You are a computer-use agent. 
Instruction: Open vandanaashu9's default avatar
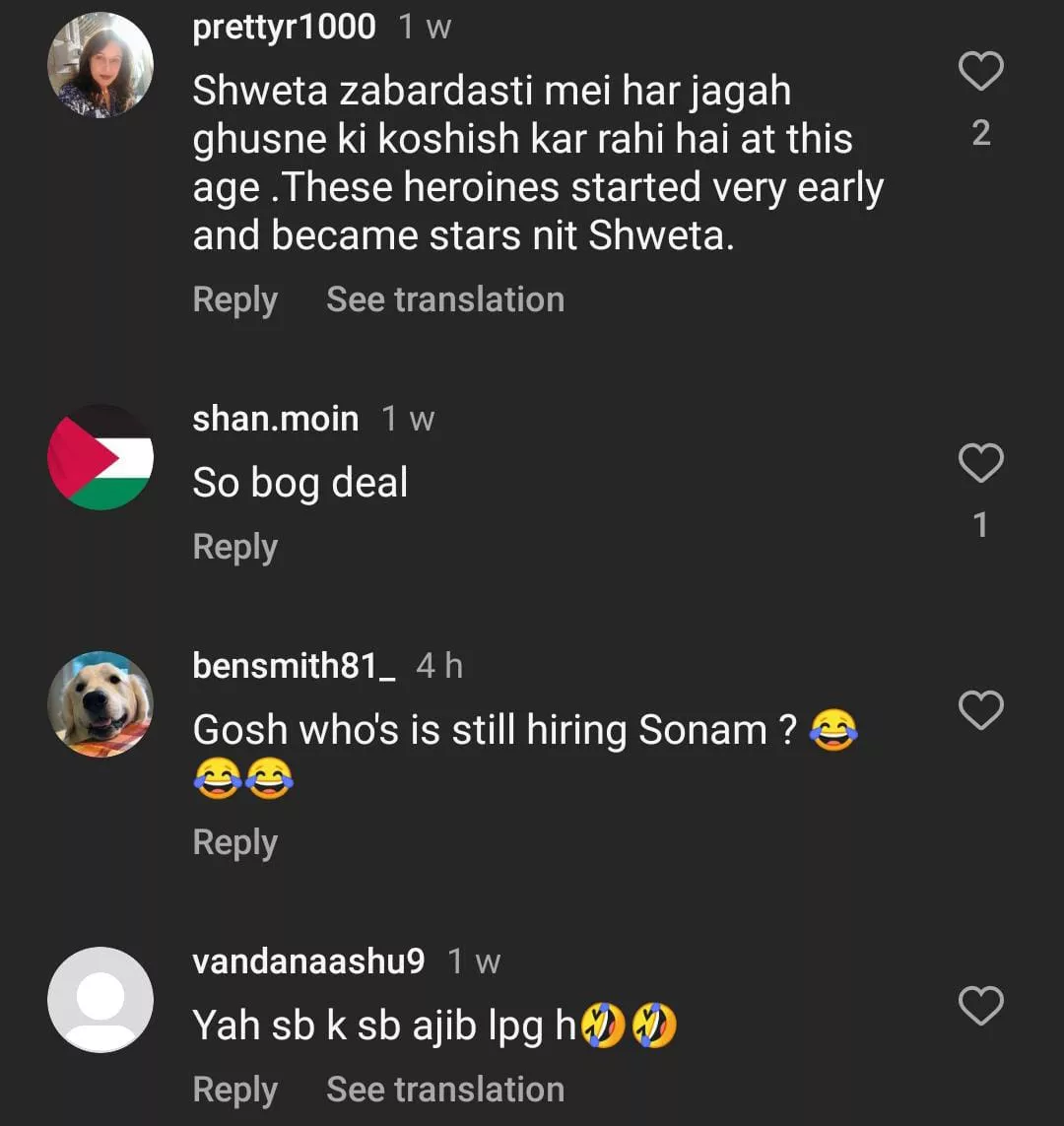click(x=100, y=1000)
